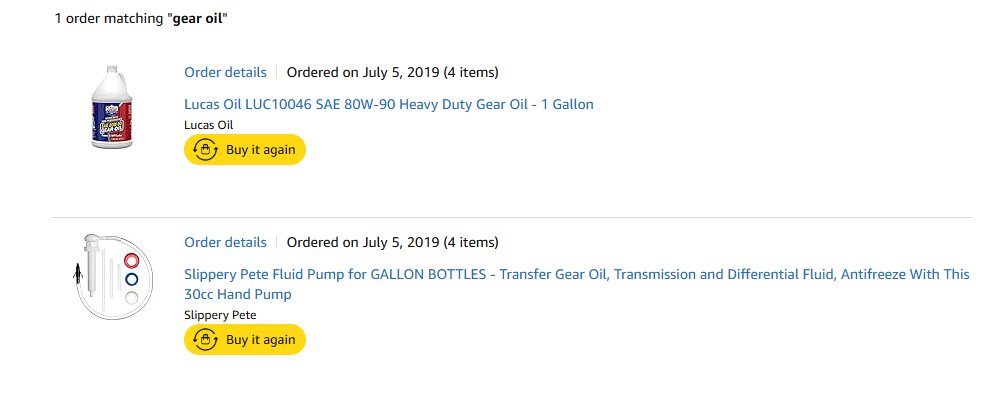Click the Slippery Pete brand name label
This screenshot has width=995, height=395.
(220, 315)
